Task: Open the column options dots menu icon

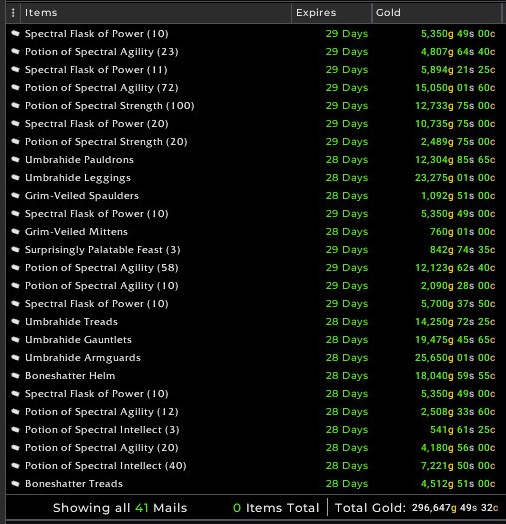Action: pyautogui.click(x=13, y=13)
